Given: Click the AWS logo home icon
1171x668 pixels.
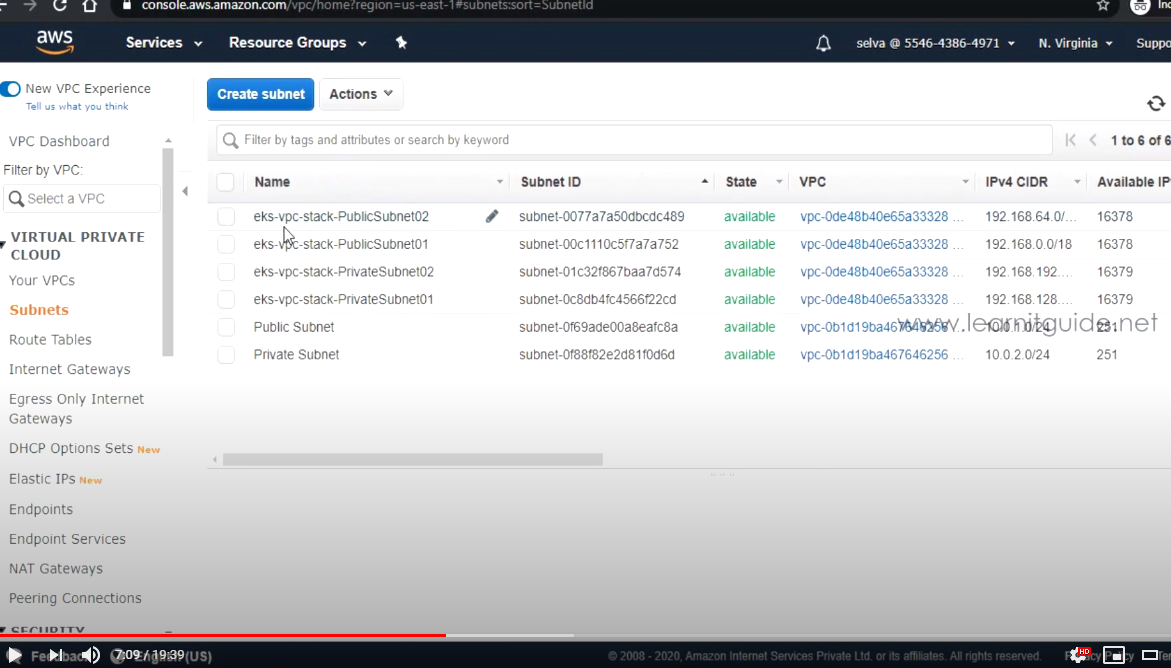Looking at the screenshot, I should click(x=55, y=43).
